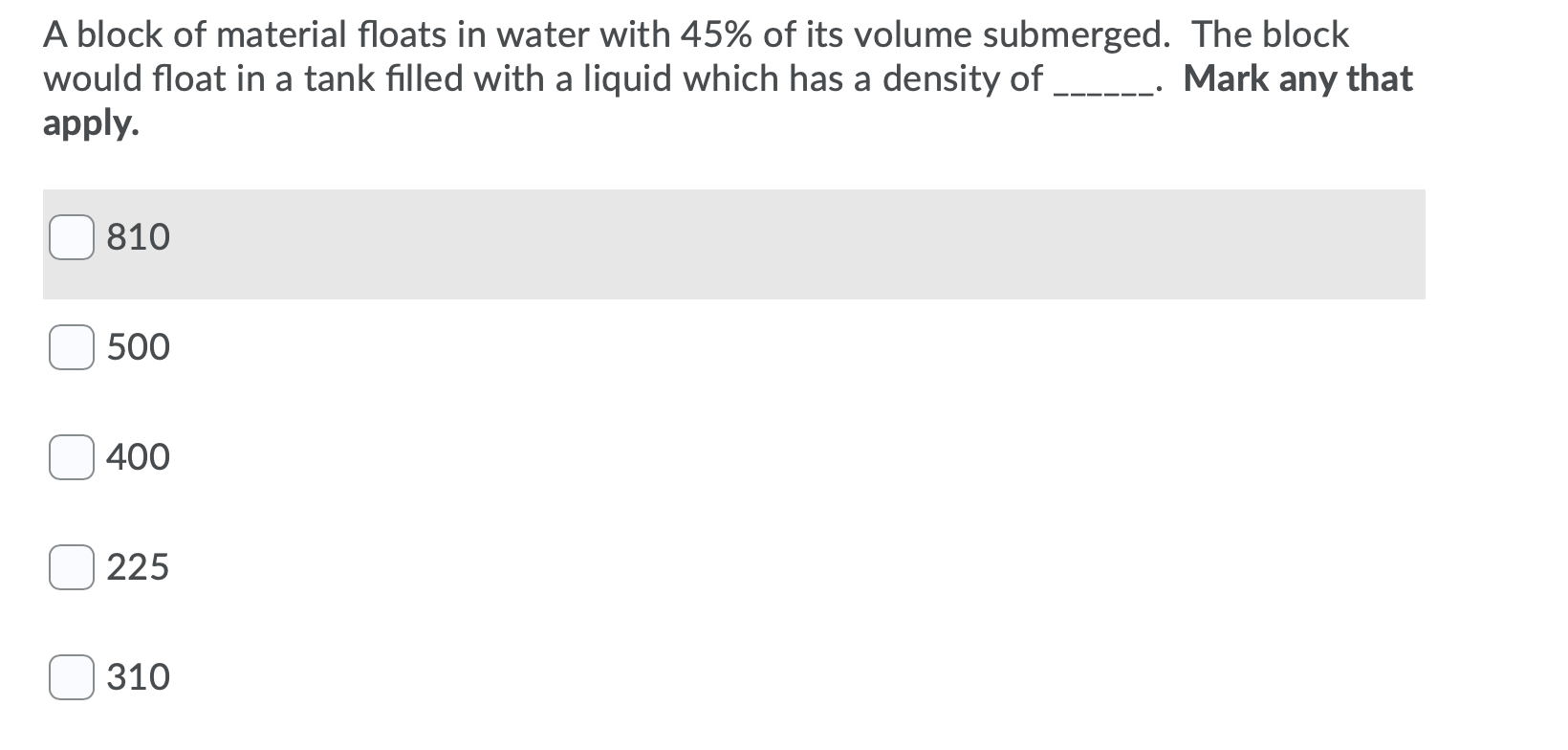This screenshot has width=1568, height=750.
Task: Check the checkbox for answer 400
Action: click(x=71, y=457)
